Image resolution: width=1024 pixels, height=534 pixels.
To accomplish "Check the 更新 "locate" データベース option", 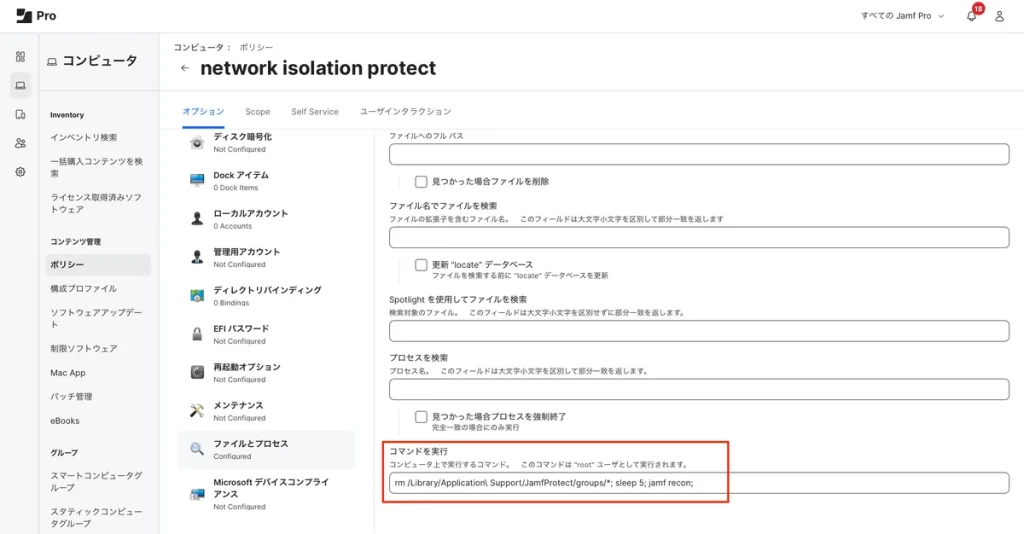I will tap(421, 265).
